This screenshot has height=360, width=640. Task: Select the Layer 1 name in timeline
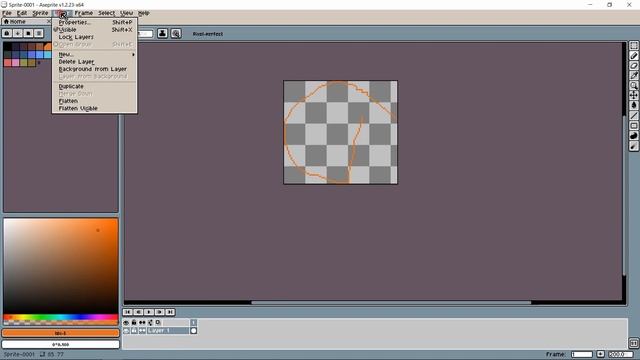point(168,331)
